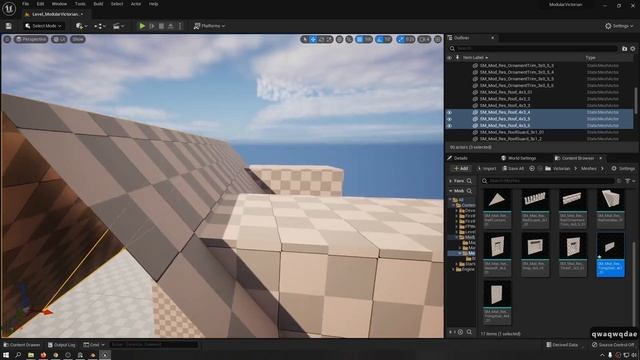Create new folder in Outliner

pos(624,49)
